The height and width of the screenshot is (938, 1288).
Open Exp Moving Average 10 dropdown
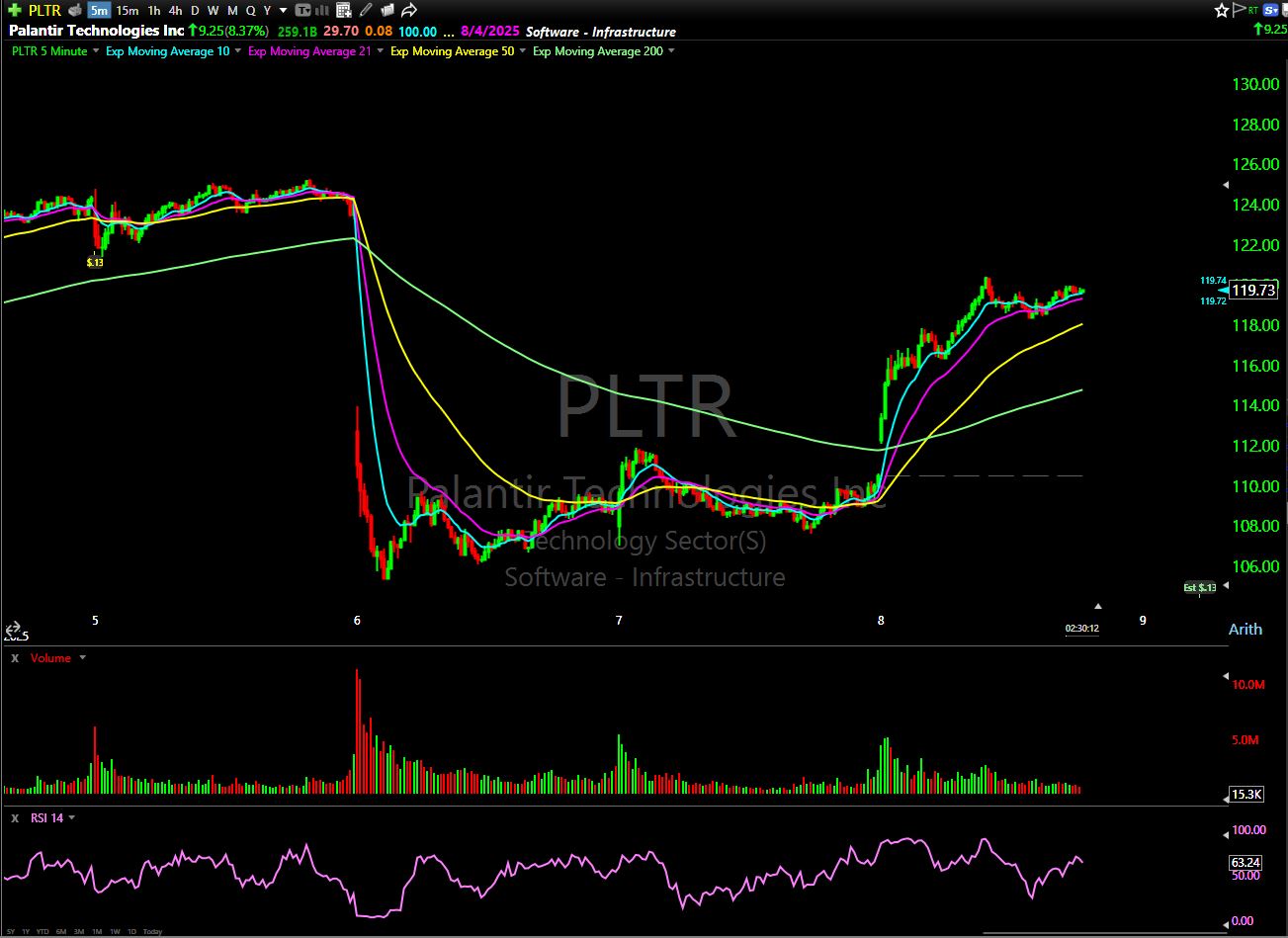(x=238, y=50)
